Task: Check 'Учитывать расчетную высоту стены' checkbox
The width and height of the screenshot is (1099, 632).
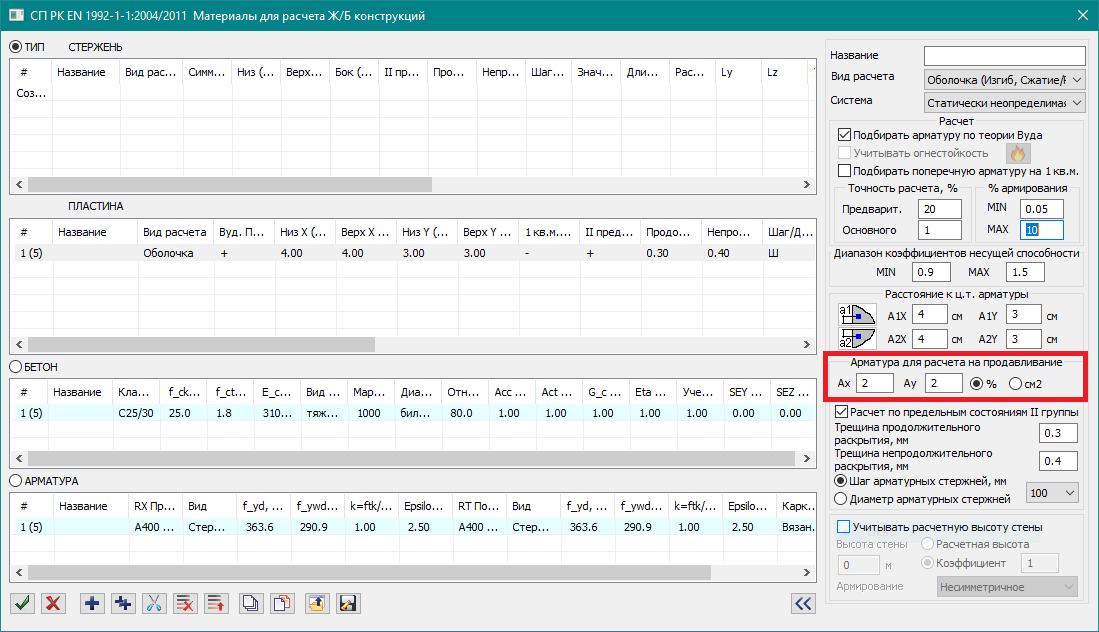Action: coord(843,527)
